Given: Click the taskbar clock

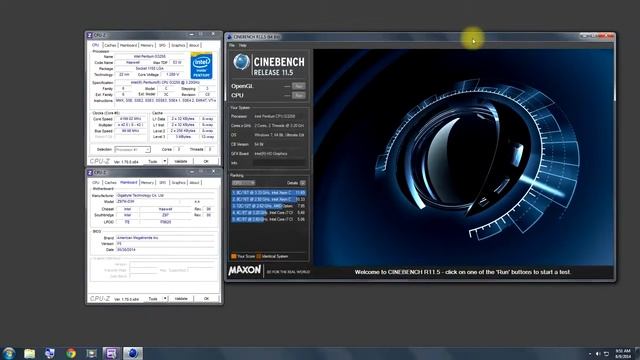Looking at the screenshot, I should 623,353.
